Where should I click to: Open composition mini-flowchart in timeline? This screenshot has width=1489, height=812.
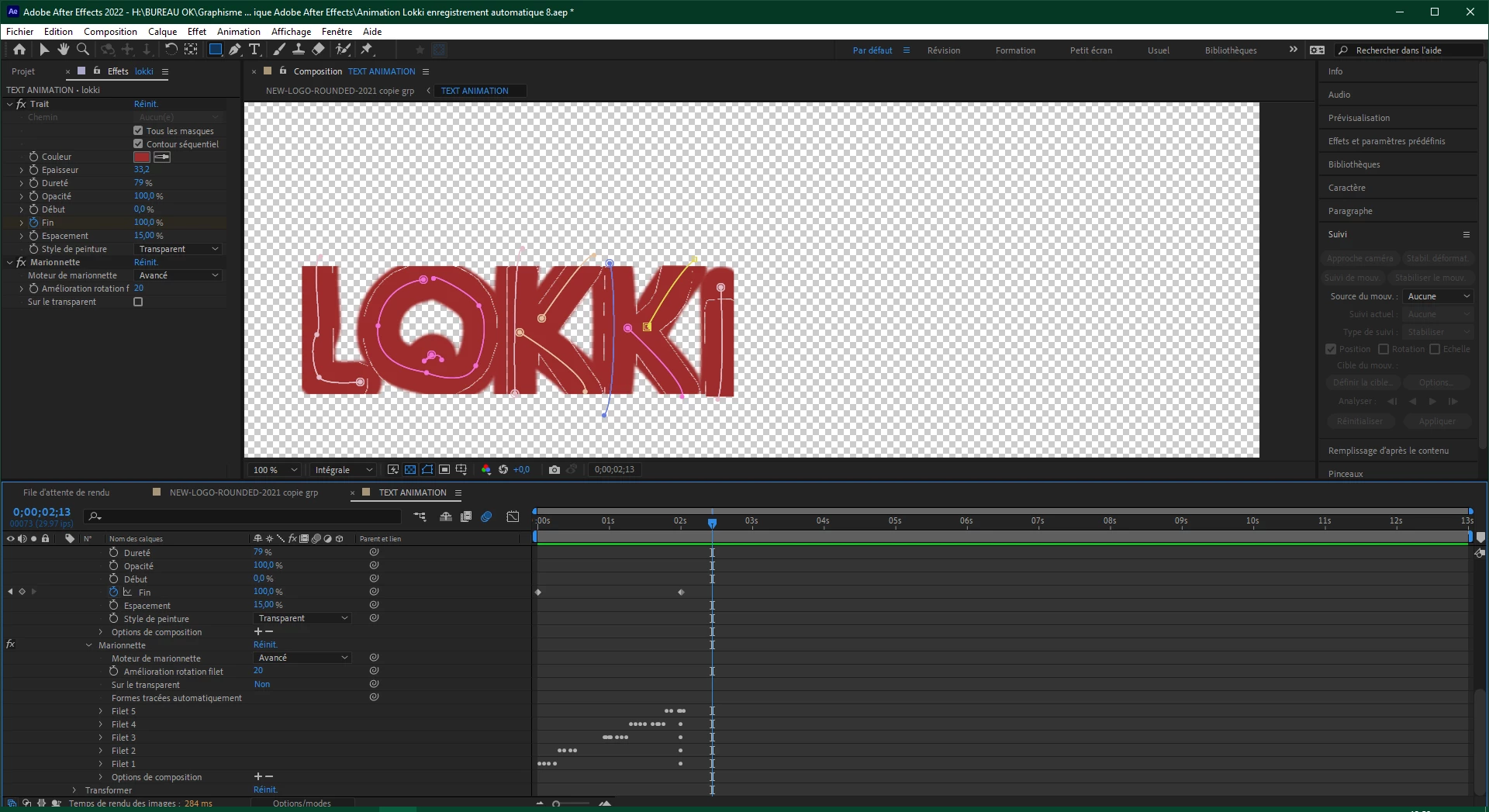coord(420,517)
